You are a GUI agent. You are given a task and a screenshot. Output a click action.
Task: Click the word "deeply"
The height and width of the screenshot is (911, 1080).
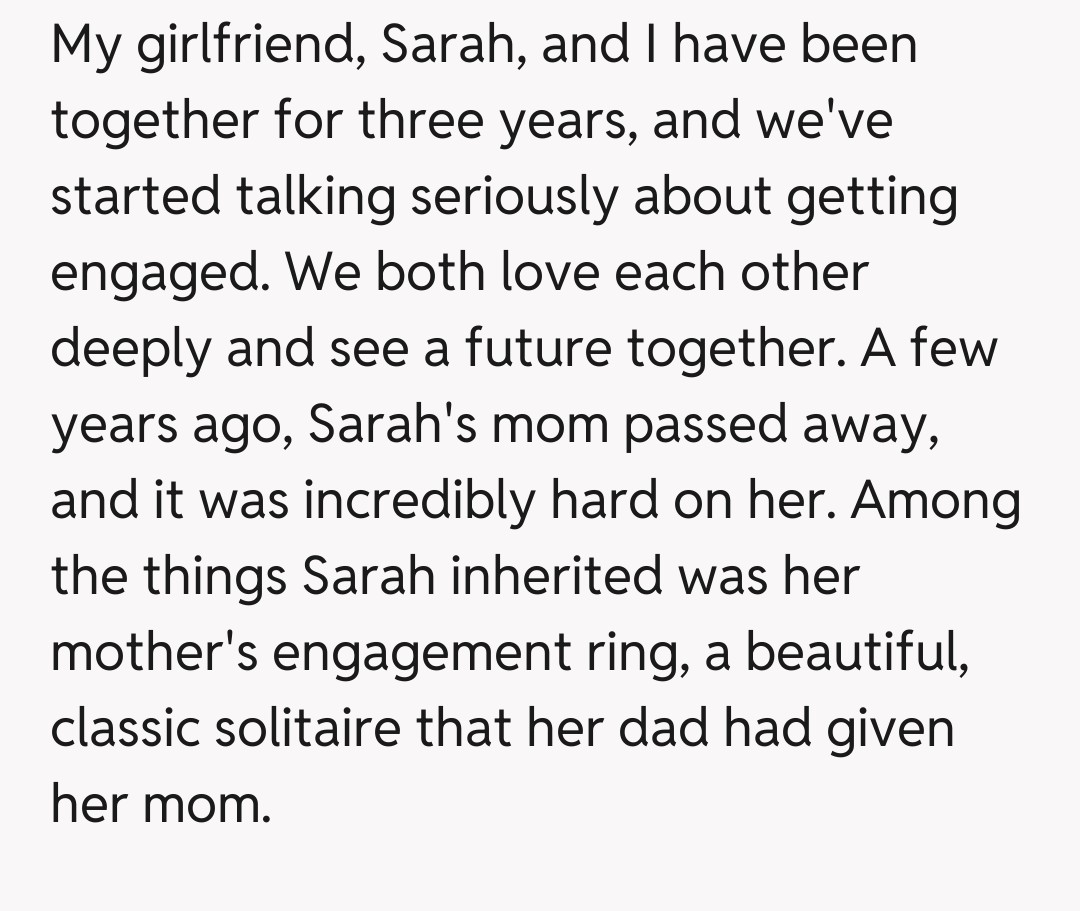pos(132,349)
